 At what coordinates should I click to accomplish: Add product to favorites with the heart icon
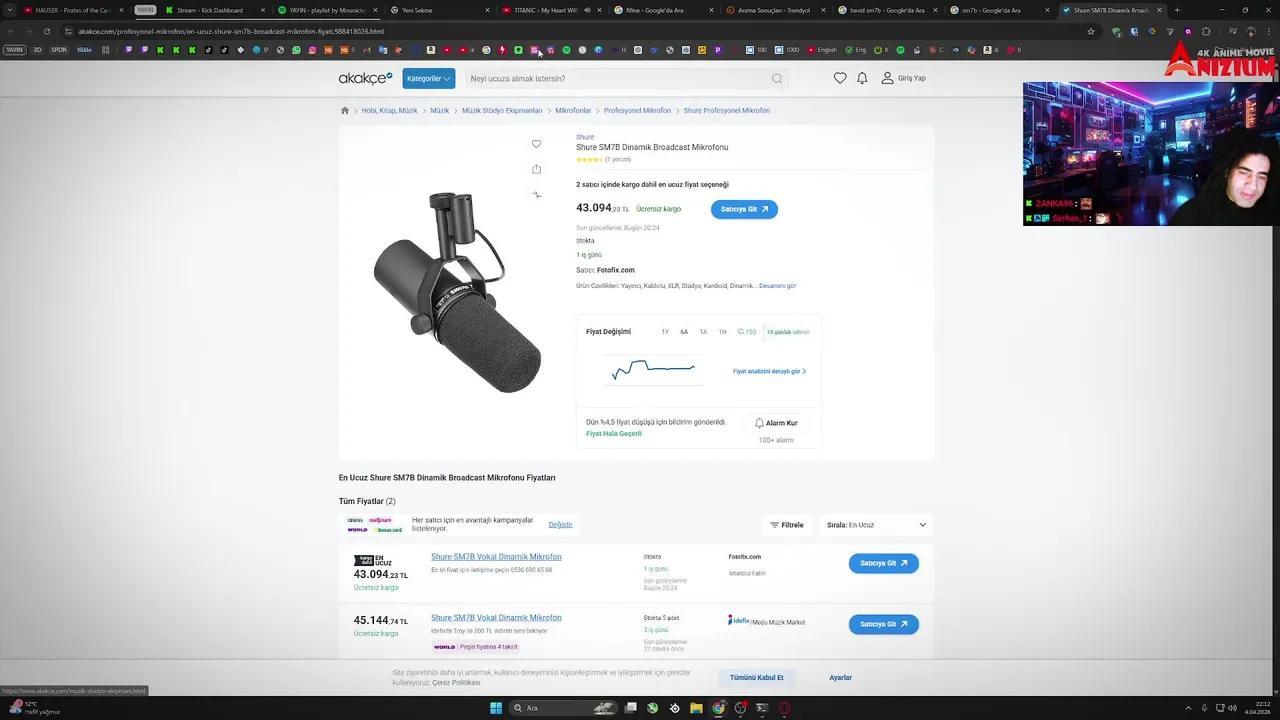click(x=536, y=144)
